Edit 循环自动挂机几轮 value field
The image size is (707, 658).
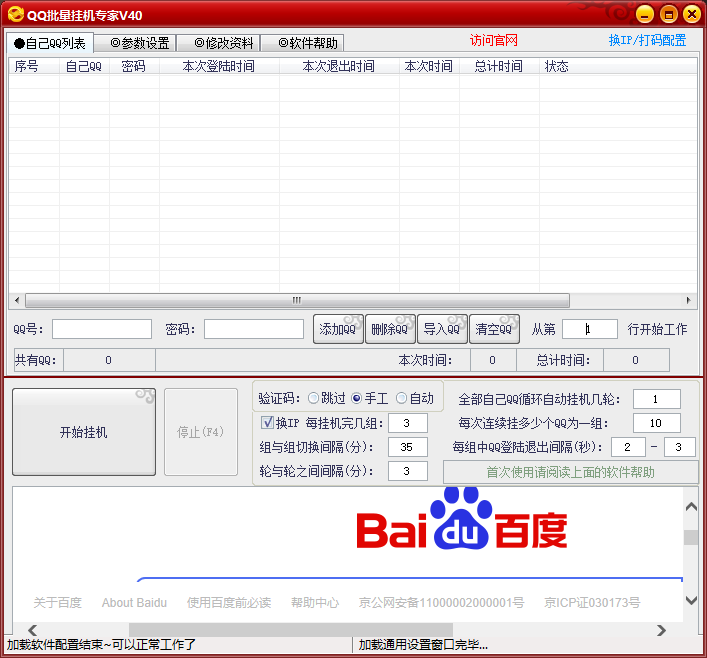coord(656,399)
